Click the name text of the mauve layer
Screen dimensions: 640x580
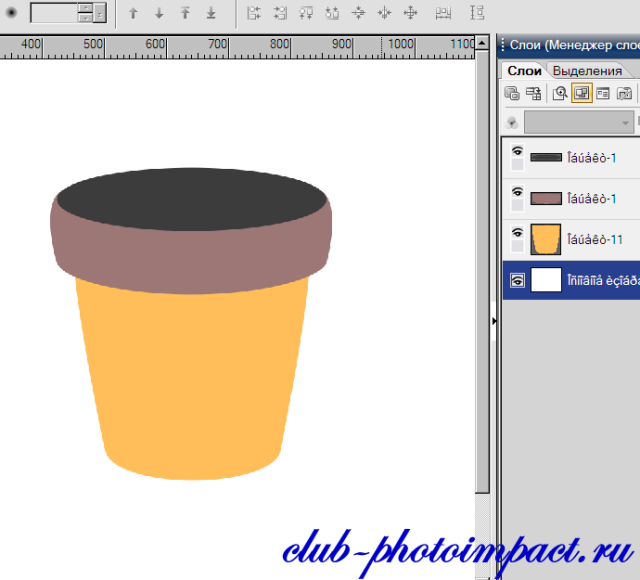591,199
